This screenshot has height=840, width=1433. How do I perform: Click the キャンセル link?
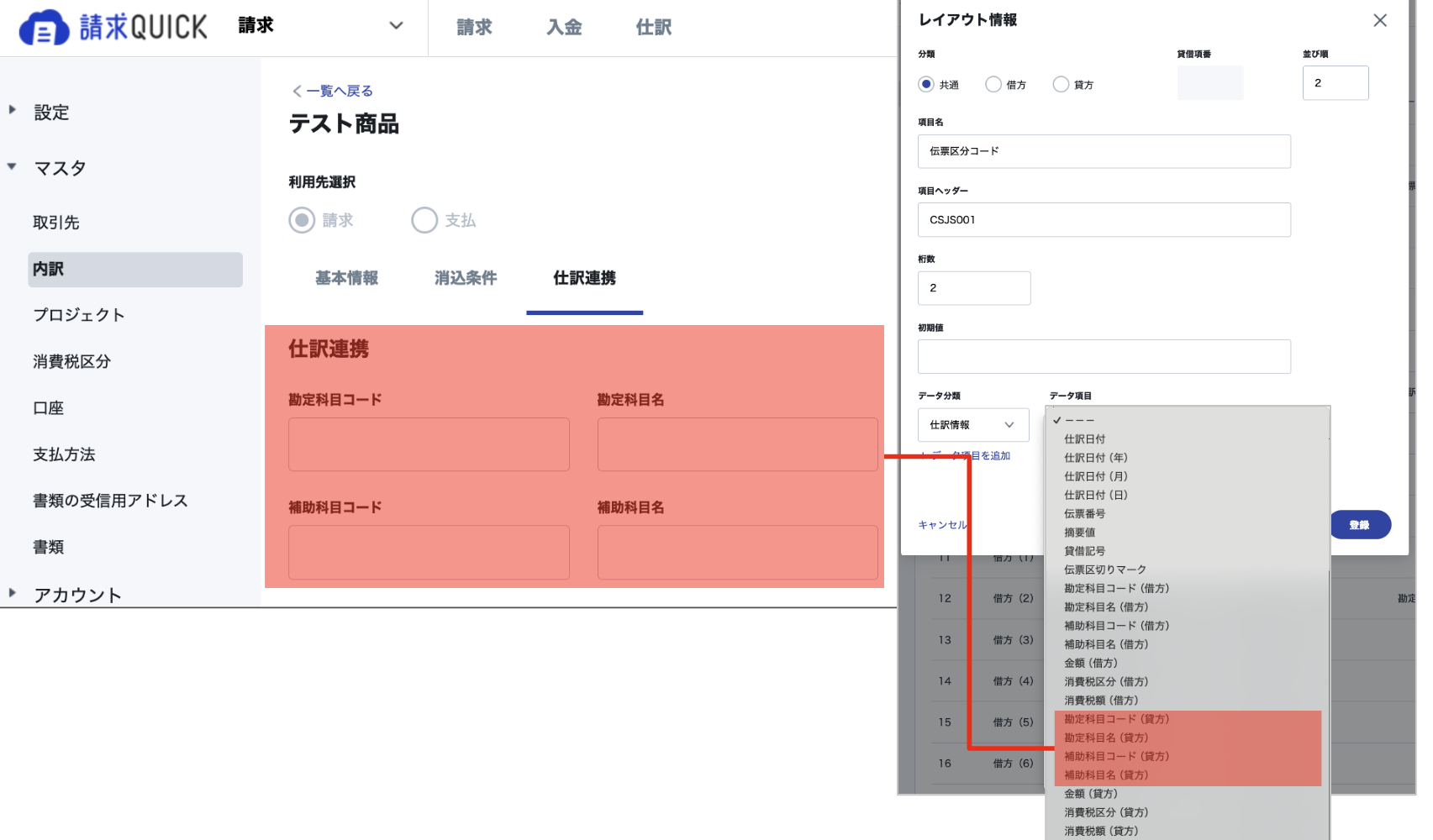click(x=942, y=525)
